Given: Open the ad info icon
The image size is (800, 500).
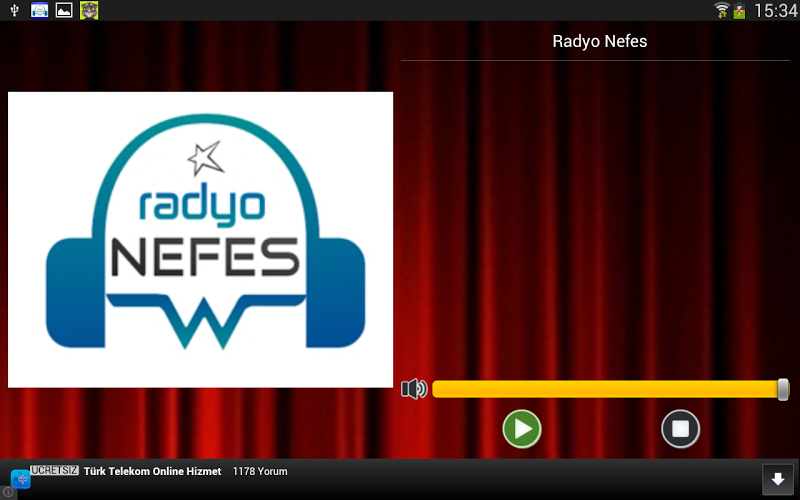Looking at the screenshot, I should pos(8,492).
